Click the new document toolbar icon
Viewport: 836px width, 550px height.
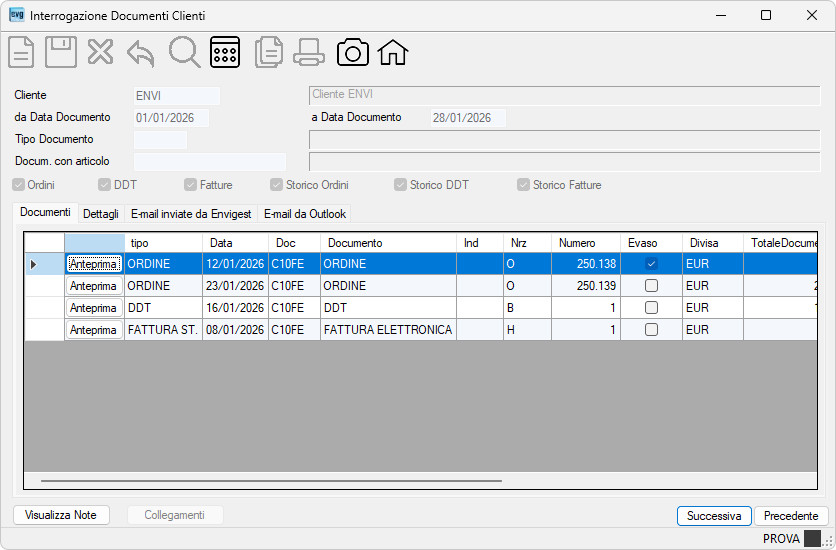(21, 52)
